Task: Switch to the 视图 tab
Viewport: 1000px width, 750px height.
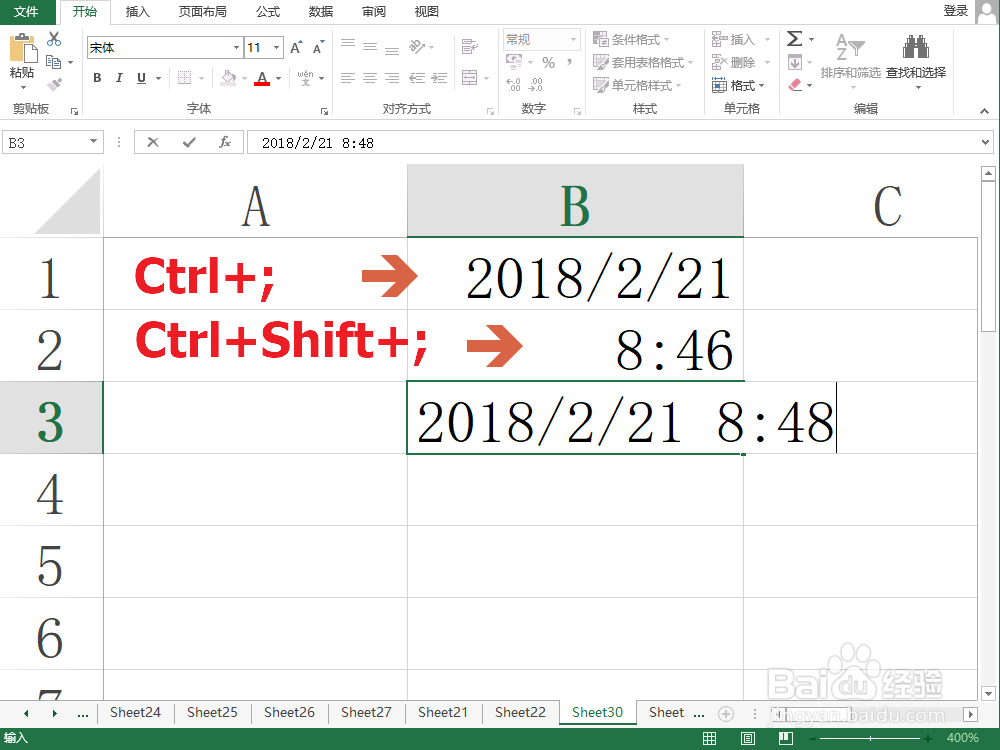Action: pyautogui.click(x=427, y=11)
